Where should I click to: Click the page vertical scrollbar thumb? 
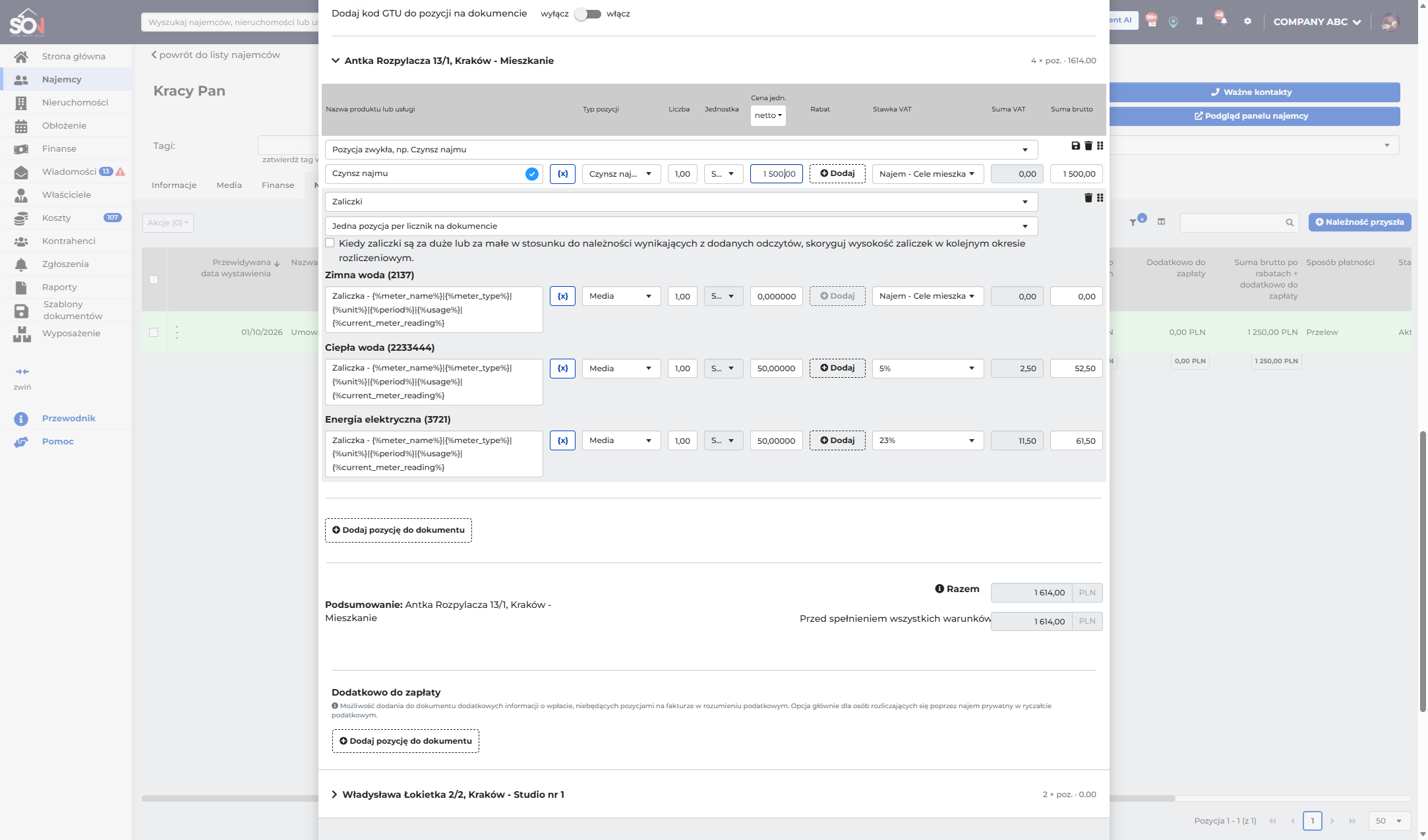coord(1423,572)
